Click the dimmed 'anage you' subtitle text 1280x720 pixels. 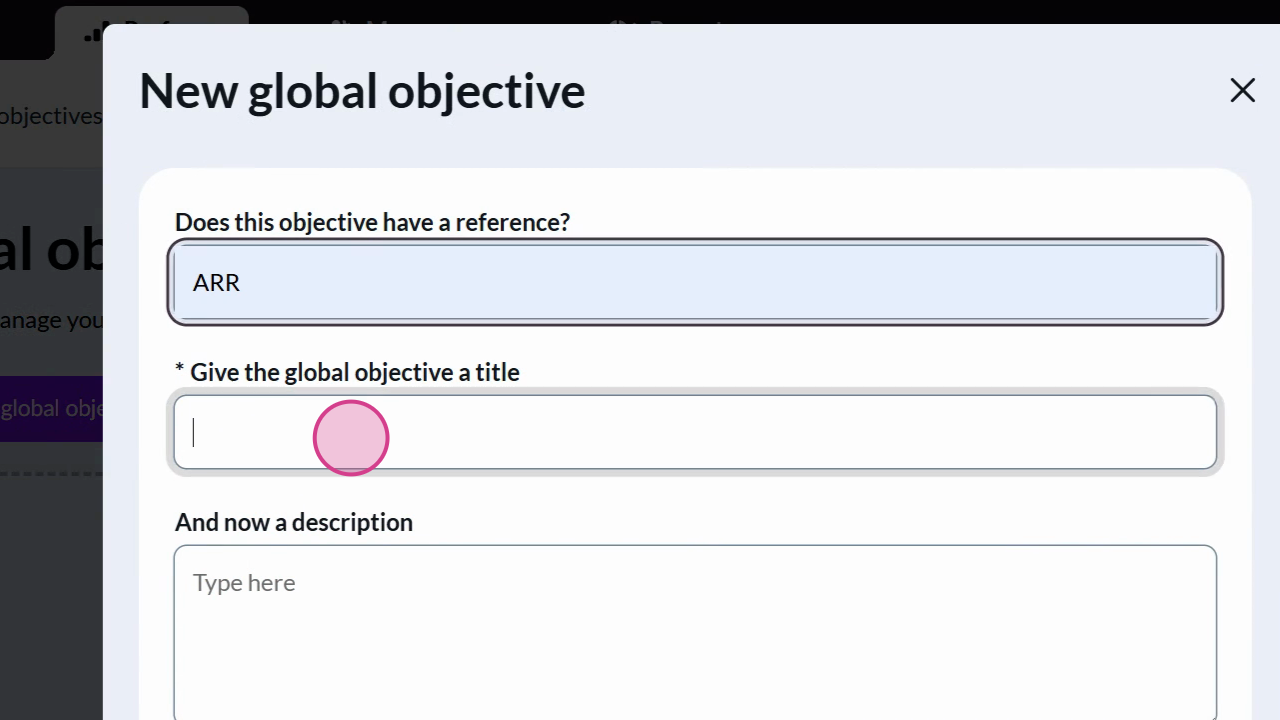50,320
